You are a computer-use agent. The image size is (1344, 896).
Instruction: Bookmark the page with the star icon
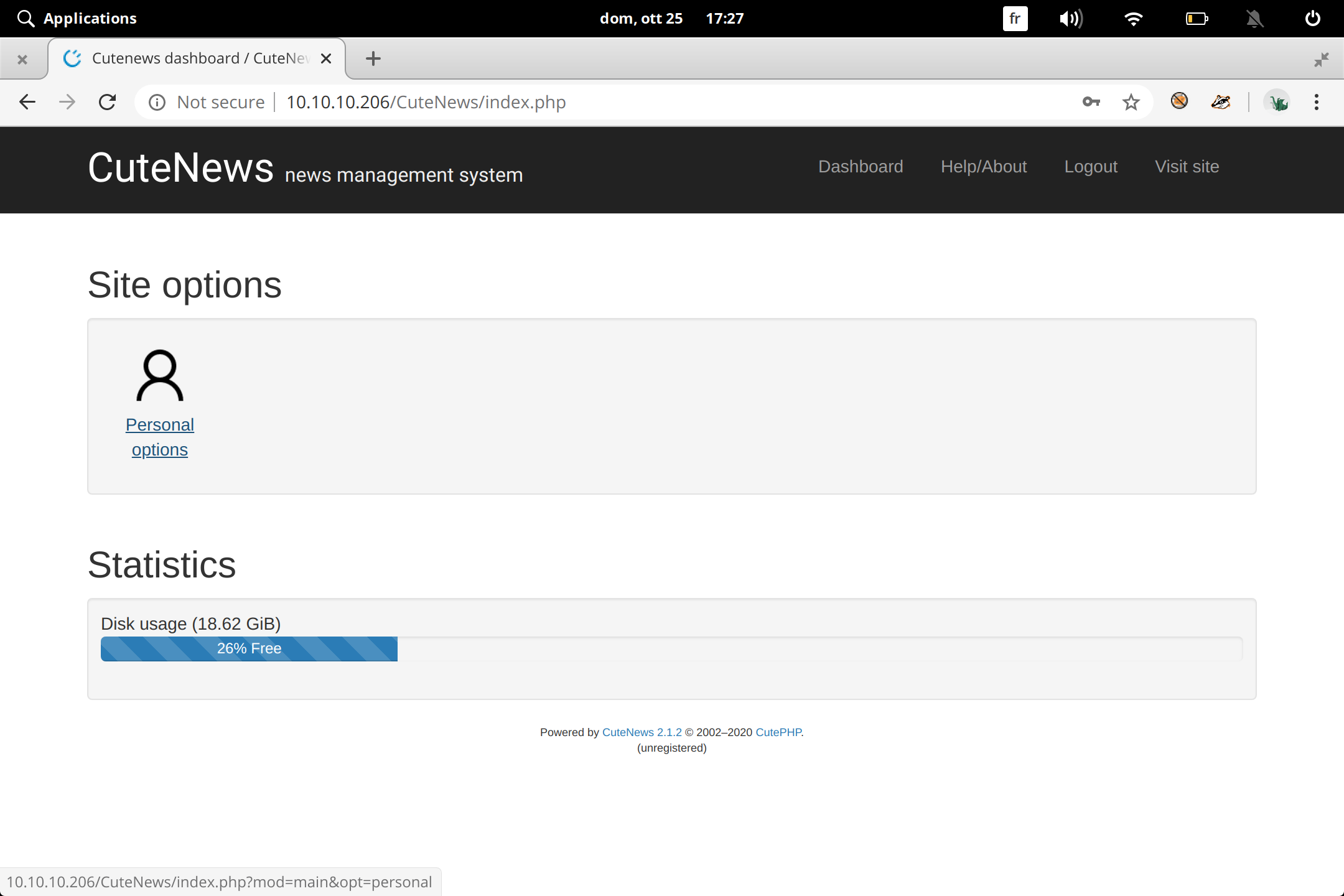[x=1131, y=102]
